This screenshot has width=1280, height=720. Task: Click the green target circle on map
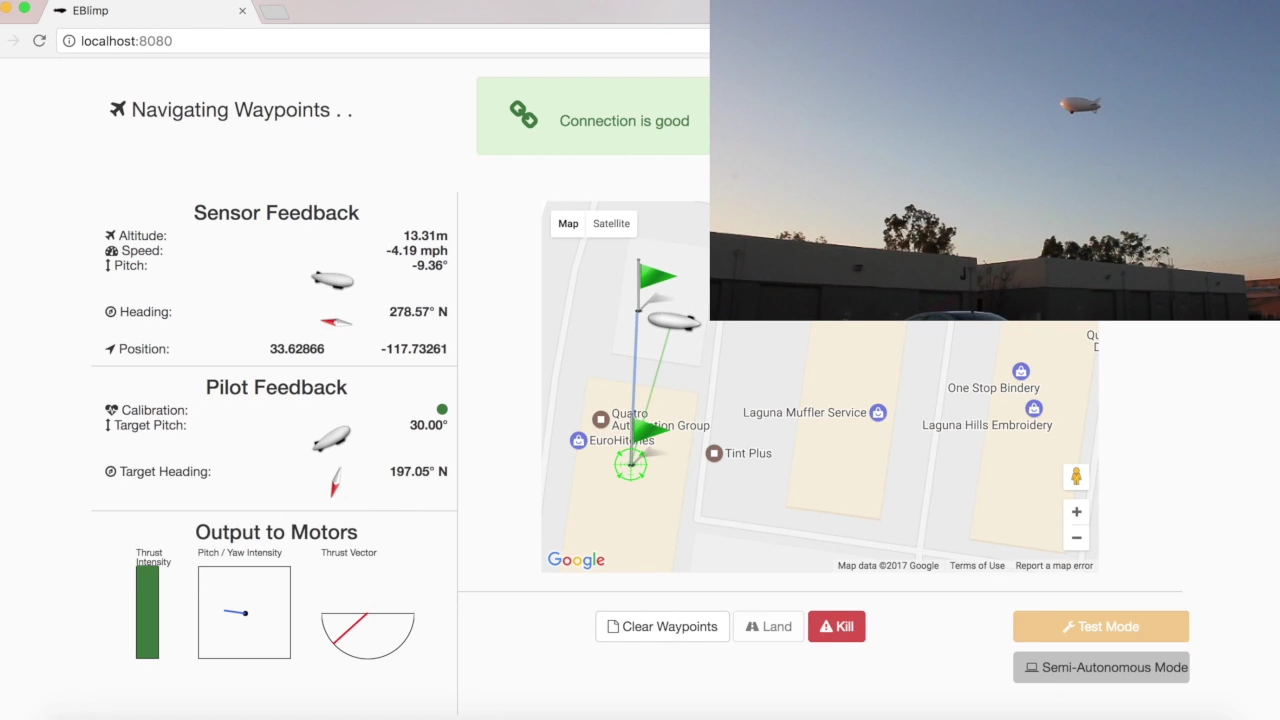coord(630,464)
